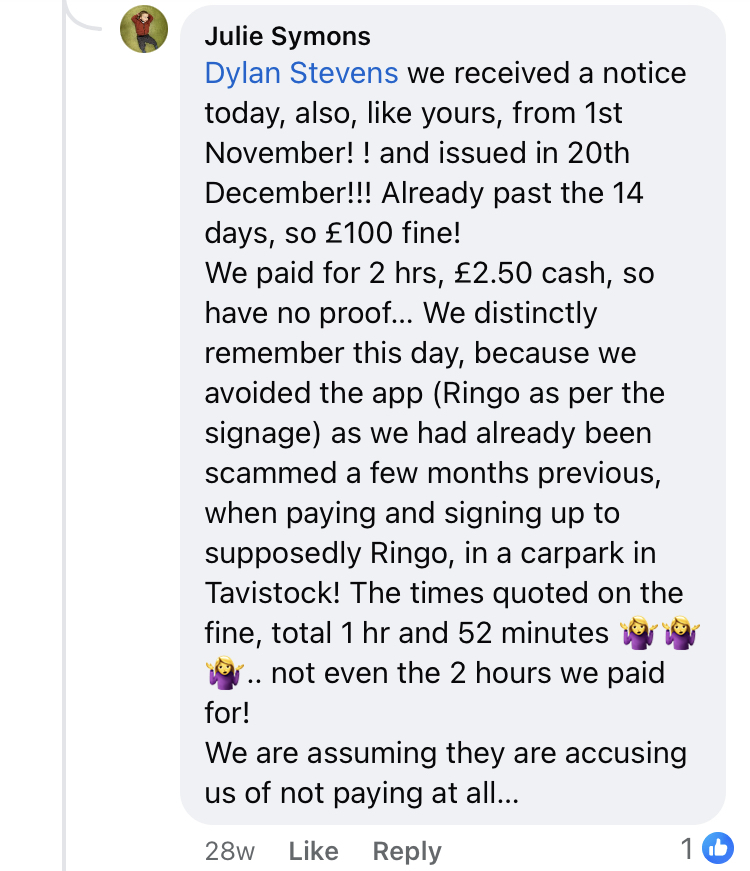
Task: Click the '(Ringo as per the' text
Action: point(548,393)
